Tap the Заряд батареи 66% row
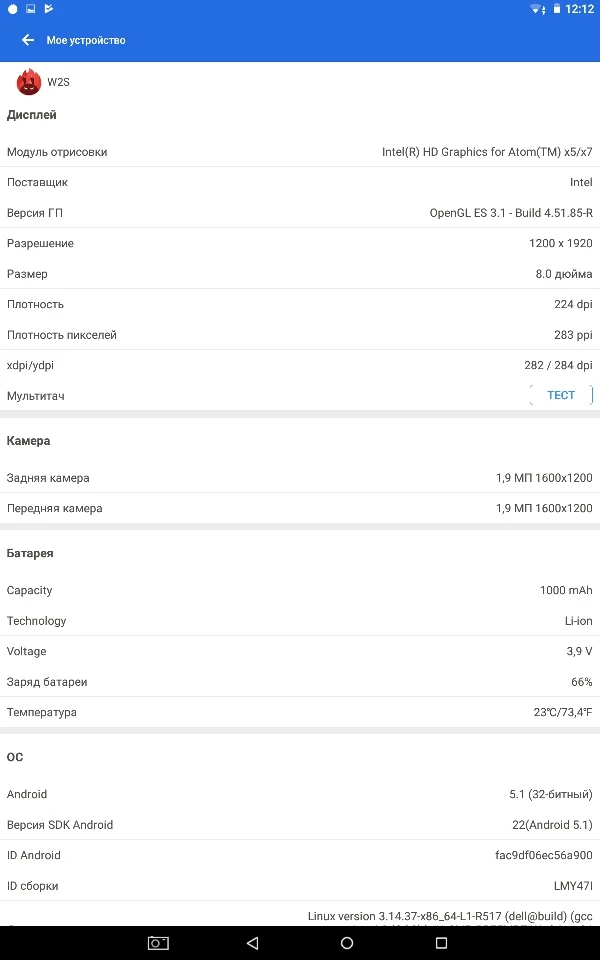The height and width of the screenshot is (960, 600). [300, 682]
